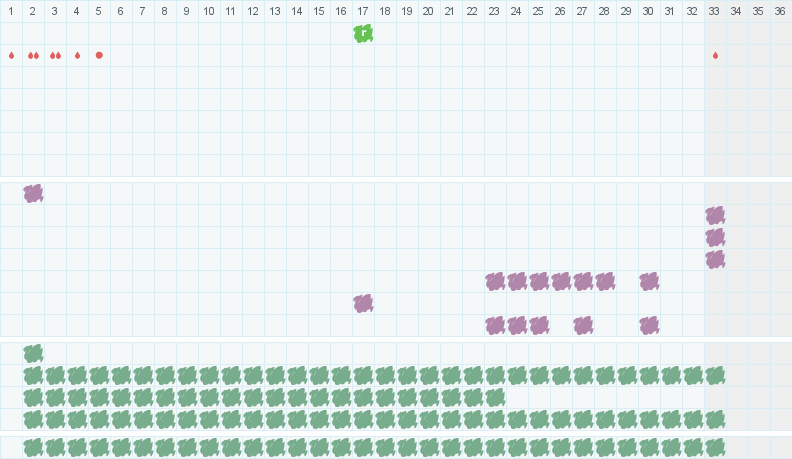Select the day 36 column header
792x459 pixels.
tap(781, 11)
